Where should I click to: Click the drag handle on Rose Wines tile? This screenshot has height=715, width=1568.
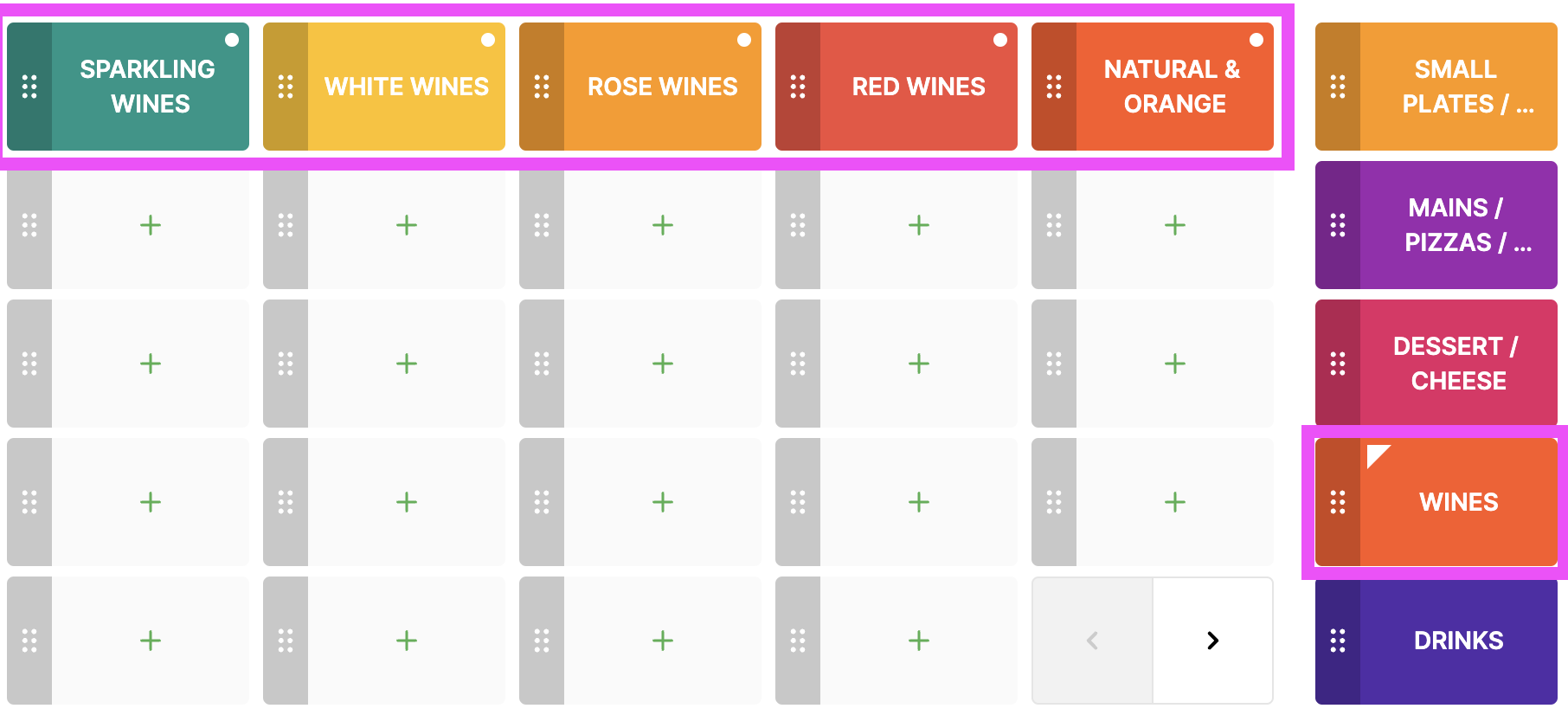tap(542, 87)
